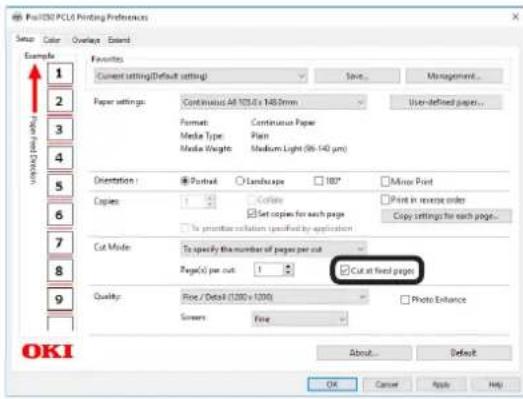The width and height of the screenshot is (523, 399).
Task: Click example page thumbnail 1
Action: coord(60,73)
